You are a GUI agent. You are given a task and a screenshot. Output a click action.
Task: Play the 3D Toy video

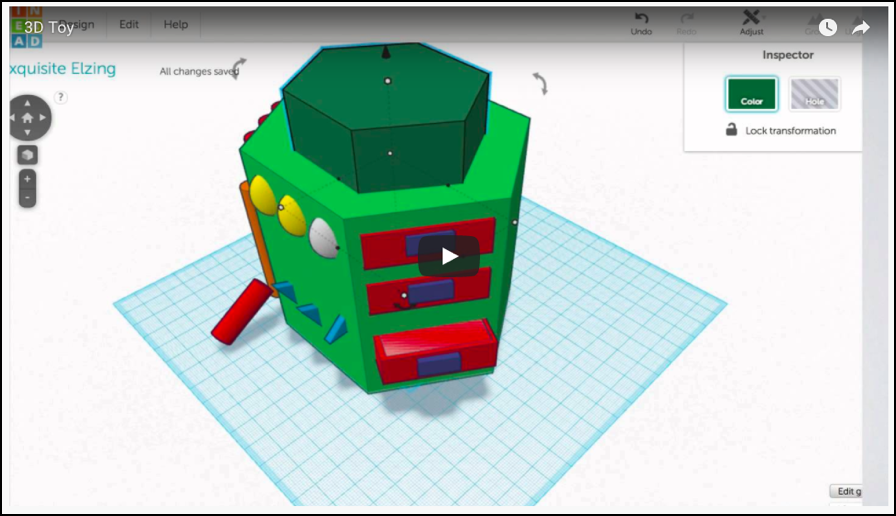point(449,256)
